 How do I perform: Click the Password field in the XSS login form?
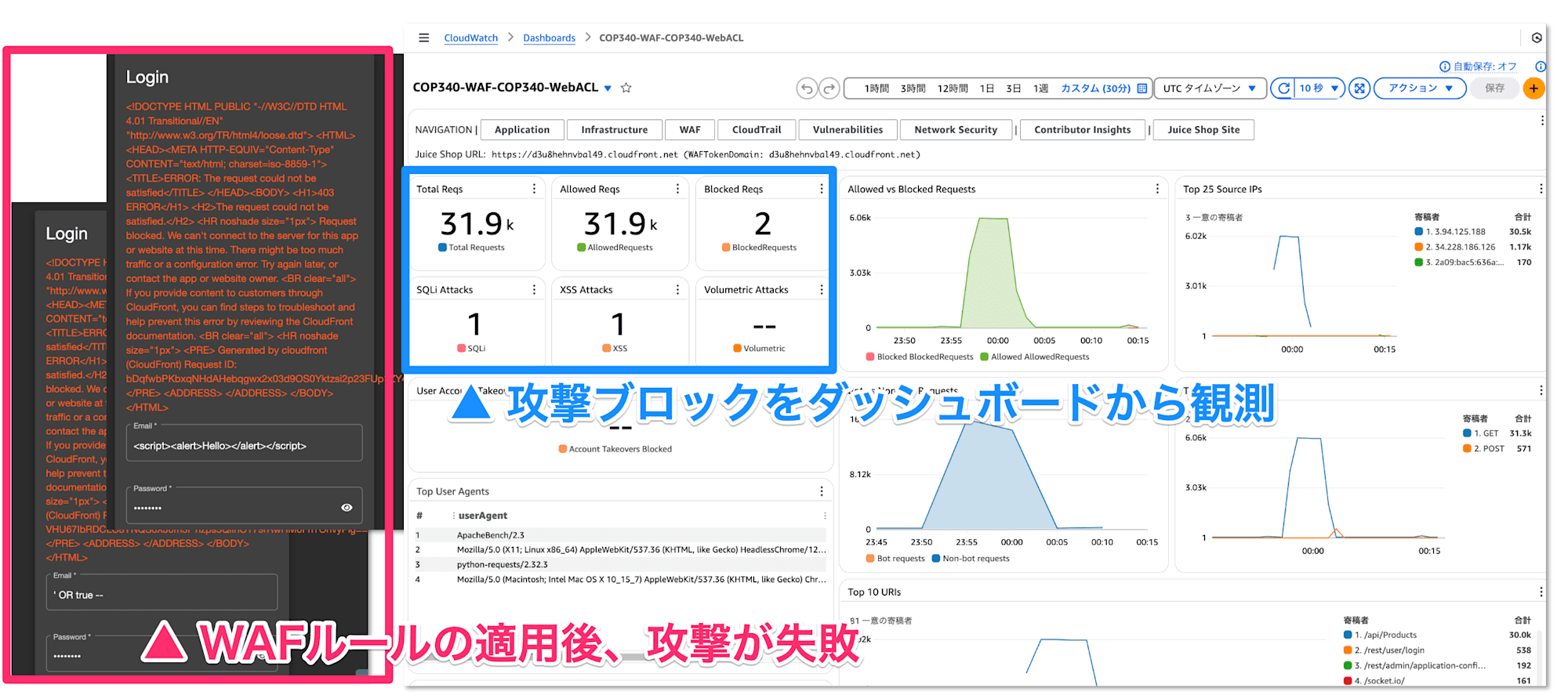(x=244, y=505)
